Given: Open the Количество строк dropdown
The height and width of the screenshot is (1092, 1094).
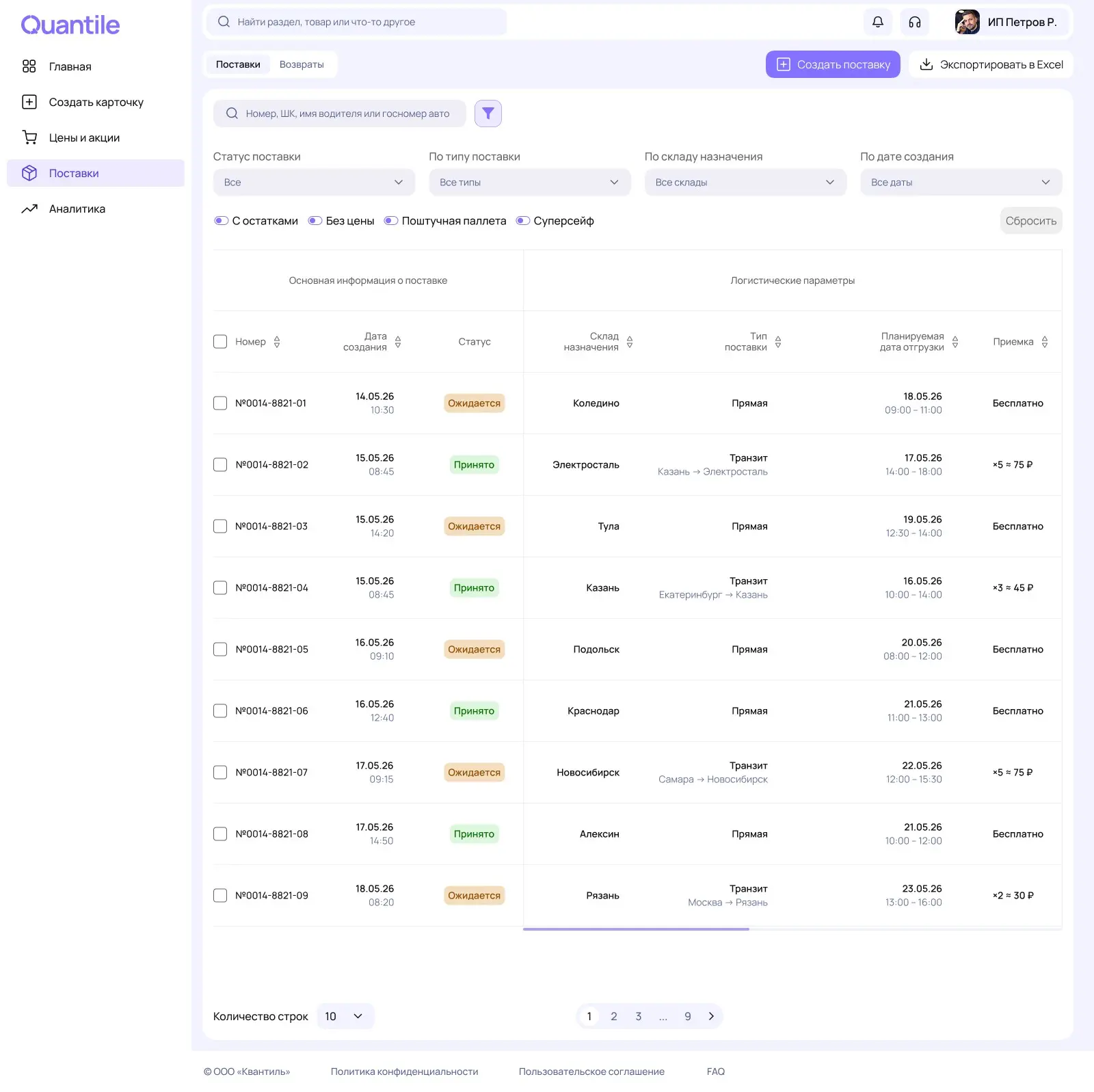Looking at the screenshot, I should pyautogui.click(x=345, y=1016).
